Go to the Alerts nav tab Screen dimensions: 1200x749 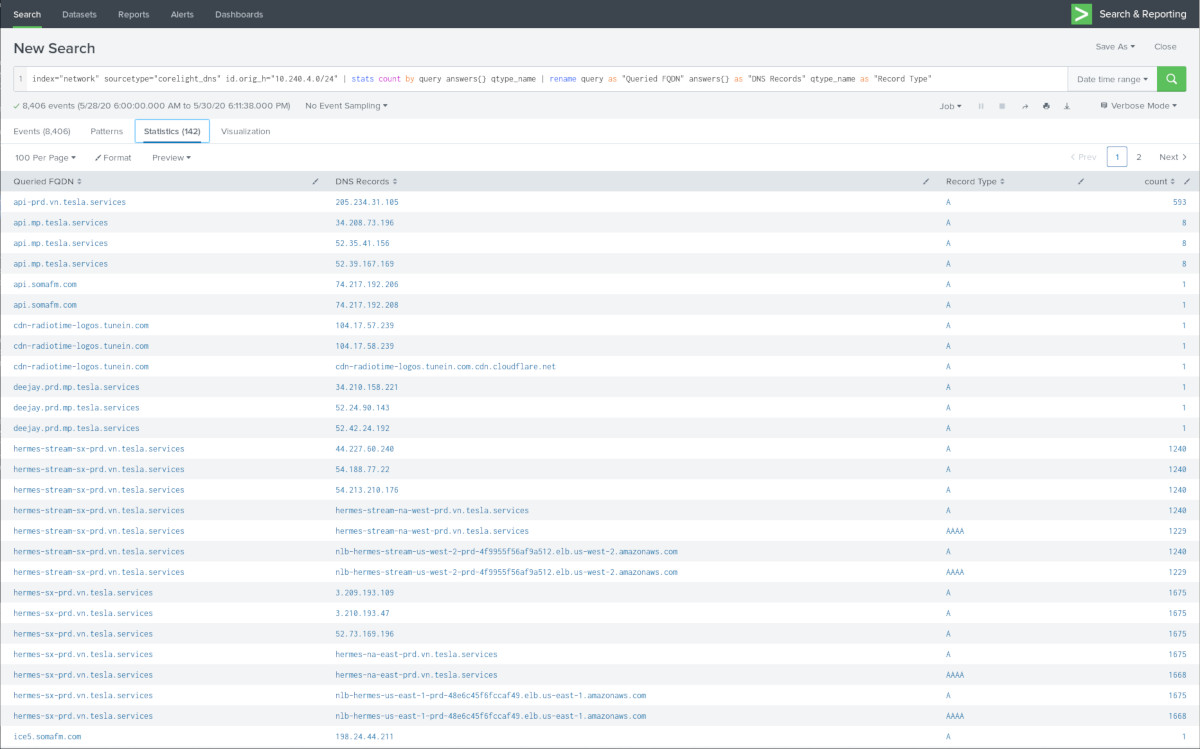coord(182,14)
